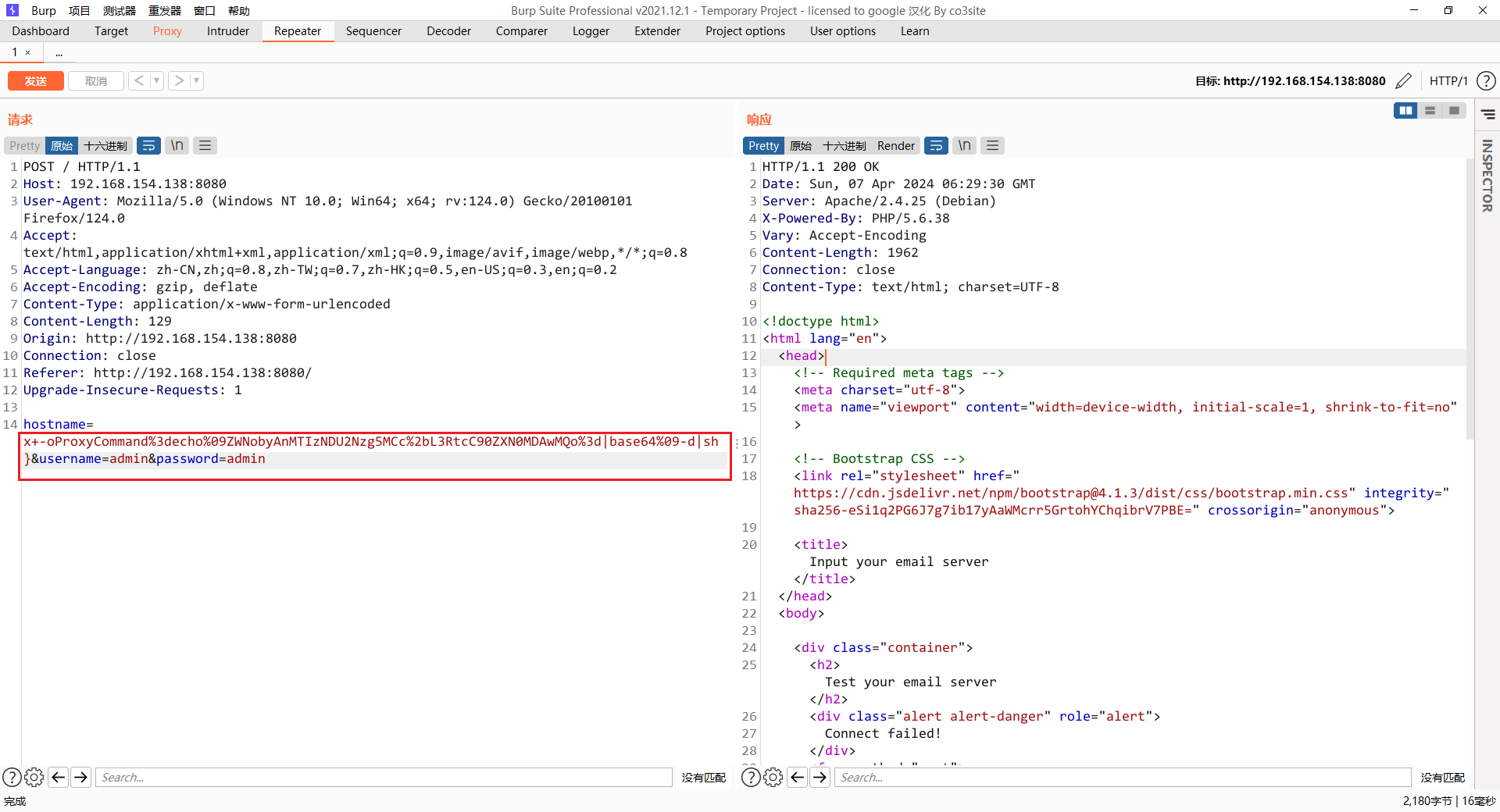
Task: Add a new Repeater tab with the ellipsis
Action: [59, 53]
